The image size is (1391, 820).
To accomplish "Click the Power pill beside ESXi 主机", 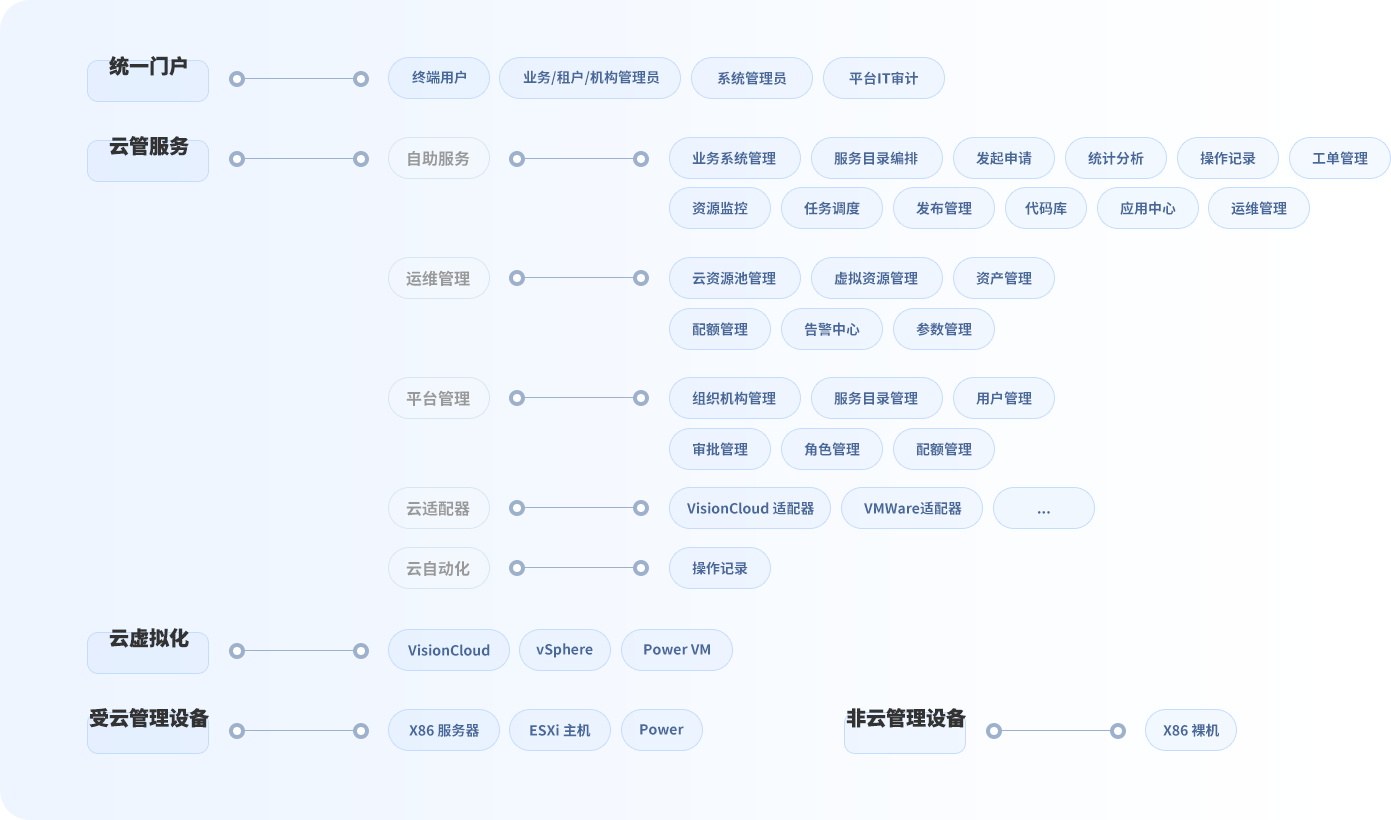I will [662, 730].
